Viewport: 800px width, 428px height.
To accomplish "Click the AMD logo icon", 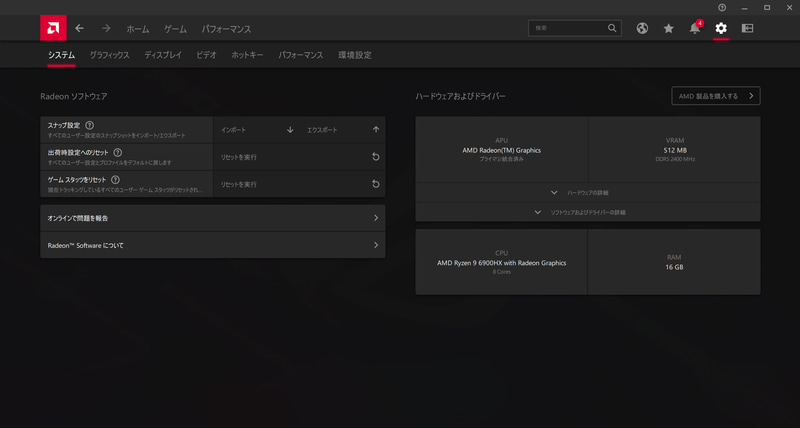I will pyautogui.click(x=53, y=28).
